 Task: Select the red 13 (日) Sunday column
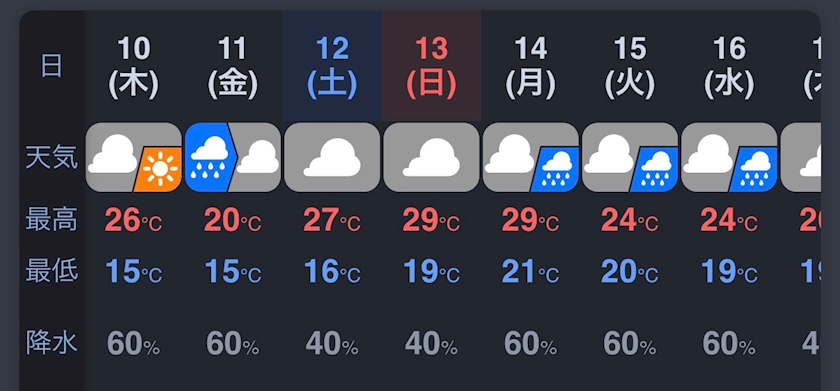pyautogui.click(x=431, y=66)
